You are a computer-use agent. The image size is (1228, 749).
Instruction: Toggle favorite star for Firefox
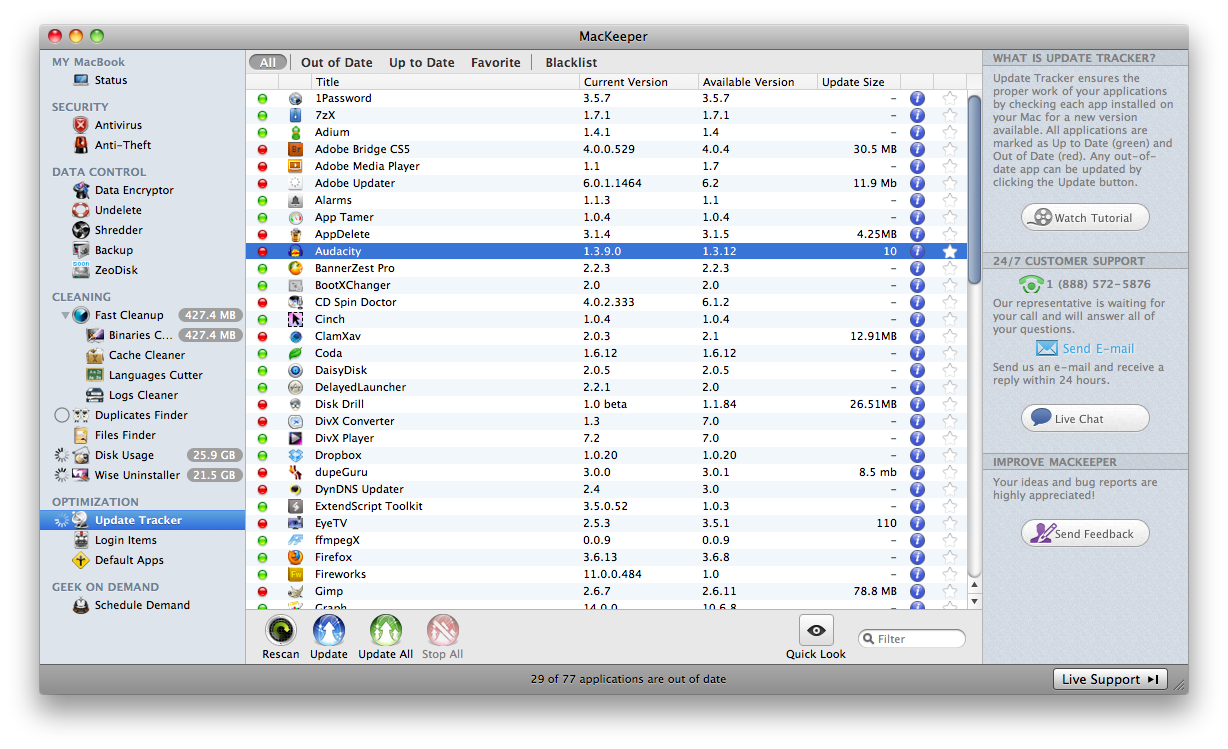(950, 557)
